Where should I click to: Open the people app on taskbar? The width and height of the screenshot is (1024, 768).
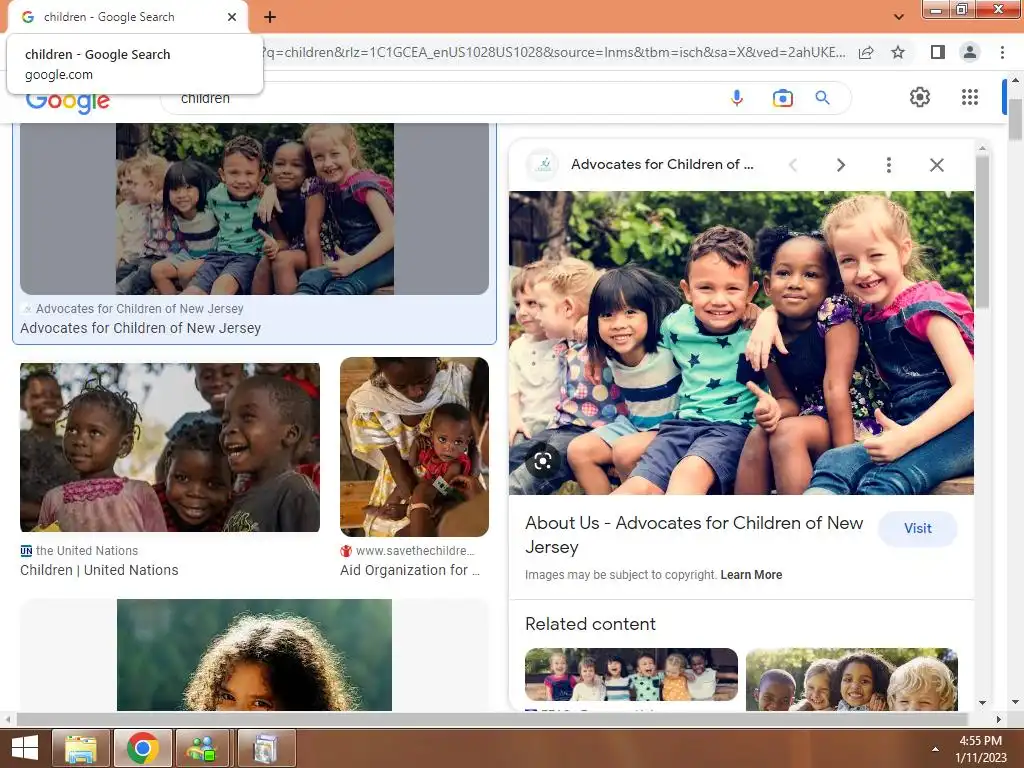(202, 748)
